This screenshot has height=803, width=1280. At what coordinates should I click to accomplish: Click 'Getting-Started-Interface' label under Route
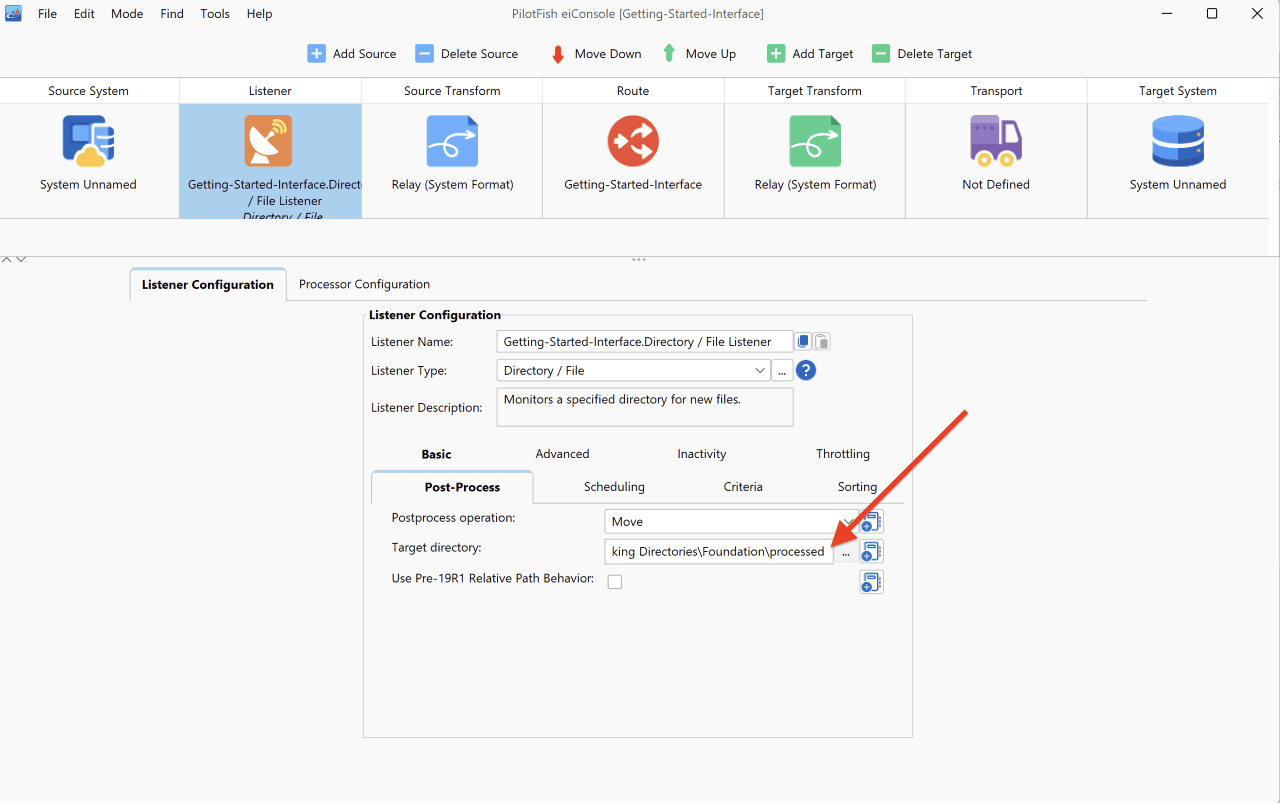(x=633, y=185)
